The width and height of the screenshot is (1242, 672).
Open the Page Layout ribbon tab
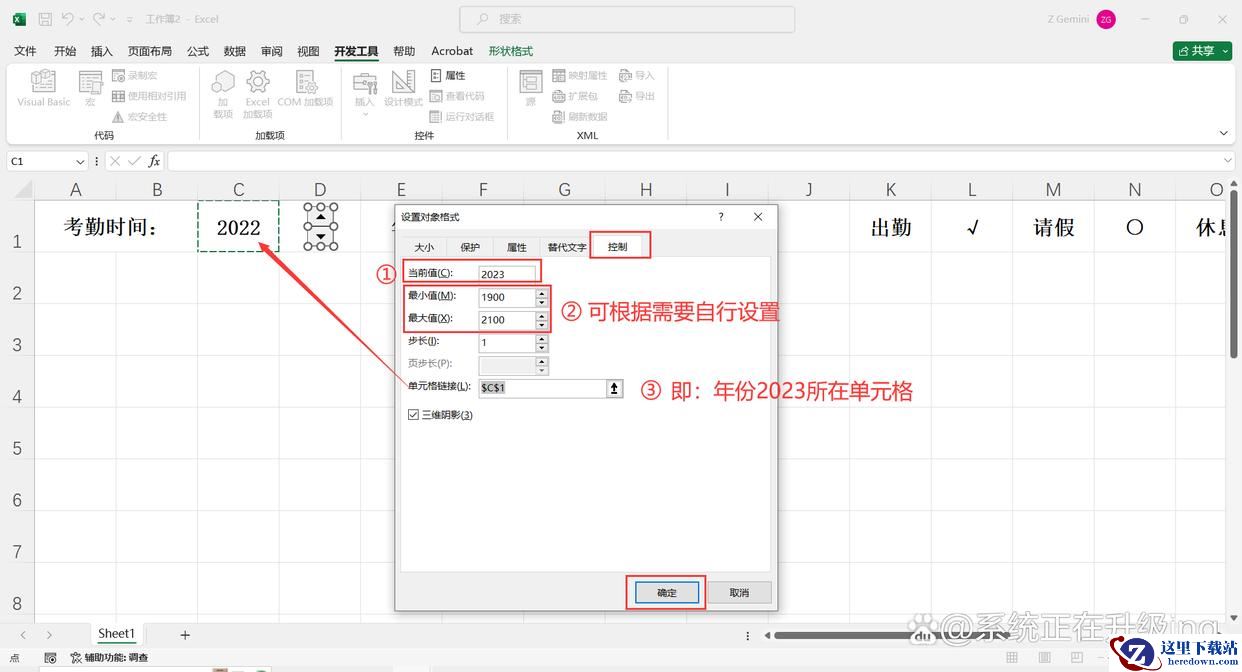pos(149,51)
